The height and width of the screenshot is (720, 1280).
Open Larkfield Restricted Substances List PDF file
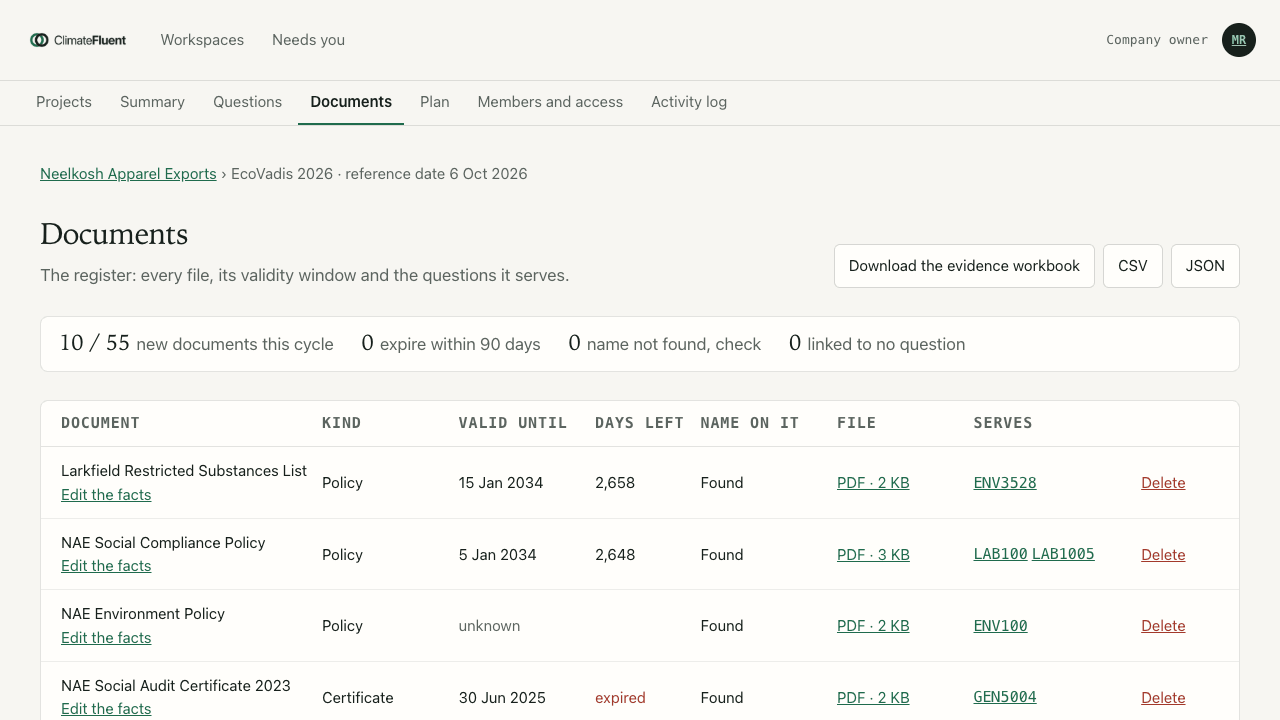click(x=873, y=483)
